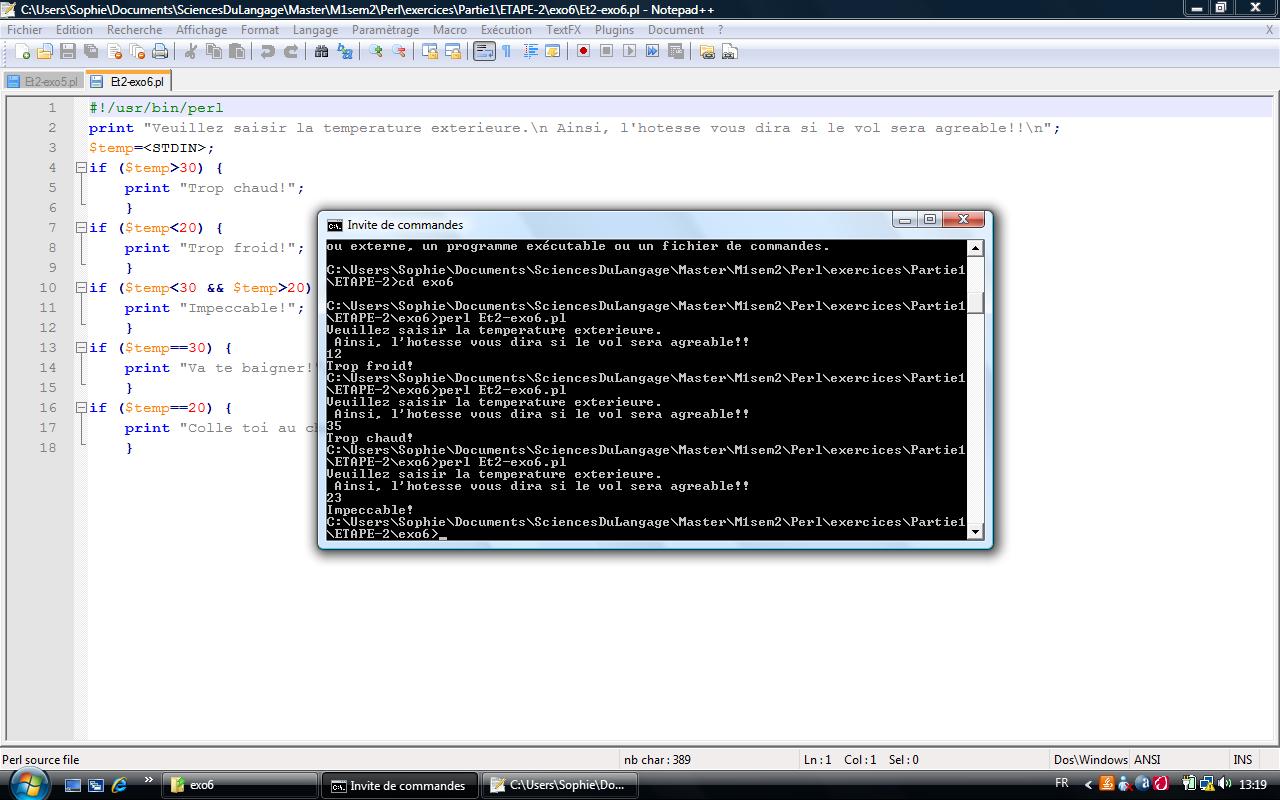This screenshot has height=800, width=1280.
Task: Click the Redo toolbar arrow
Action: coord(291,52)
